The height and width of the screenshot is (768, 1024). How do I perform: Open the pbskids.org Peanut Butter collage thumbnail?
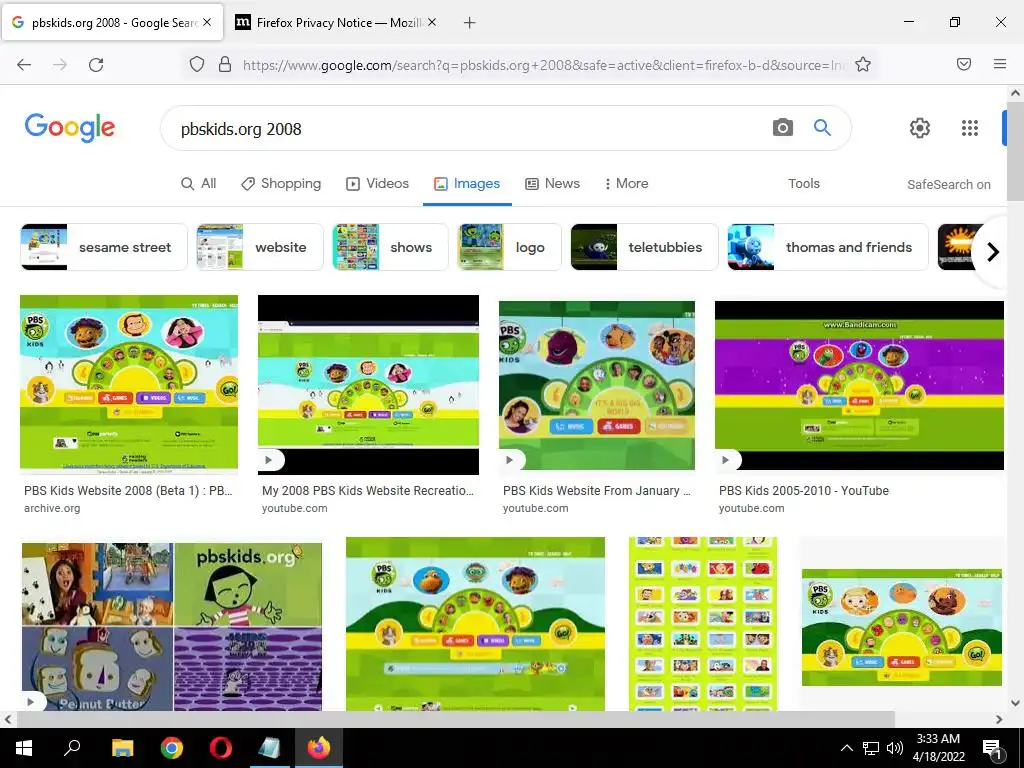pos(172,627)
